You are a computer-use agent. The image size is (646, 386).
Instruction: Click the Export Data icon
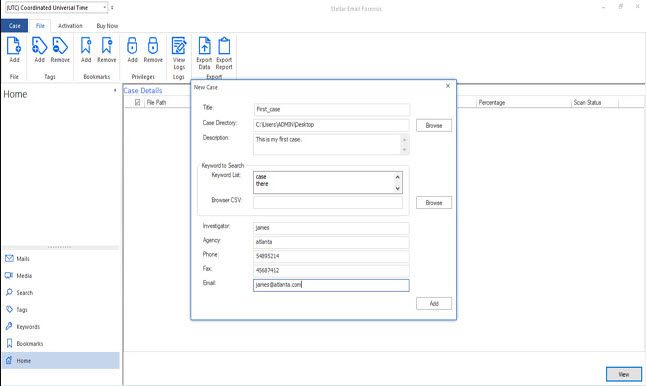pyautogui.click(x=204, y=46)
